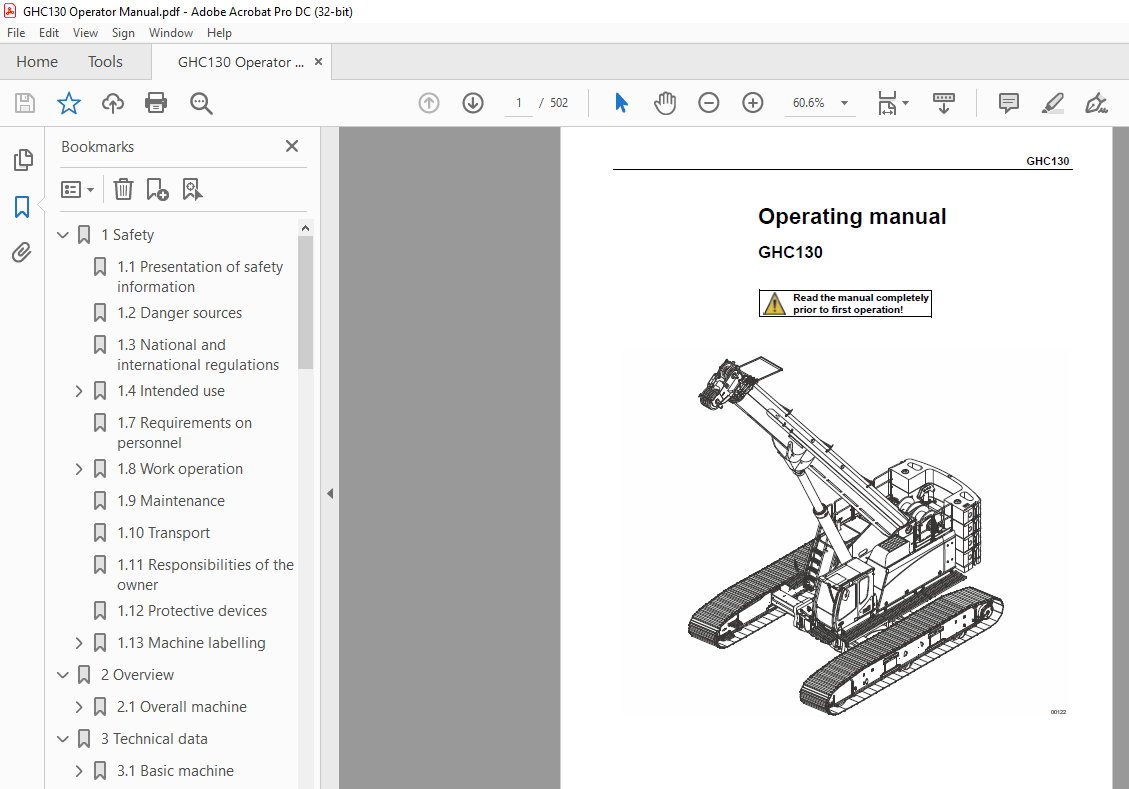Open the zoom level dropdown

845,103
